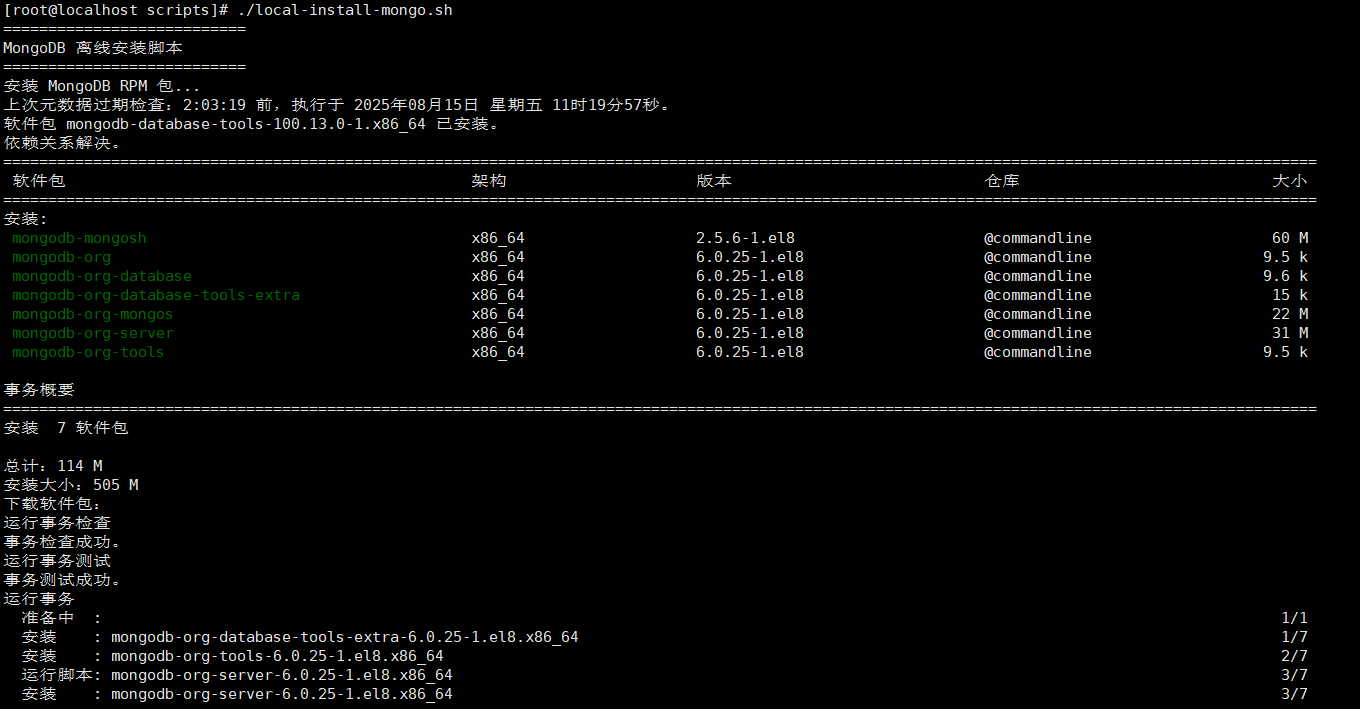Click "x86_64" in the mongodb-org-database-tools-extra table row
This screenshot has height=709, width=1360.
498,295
